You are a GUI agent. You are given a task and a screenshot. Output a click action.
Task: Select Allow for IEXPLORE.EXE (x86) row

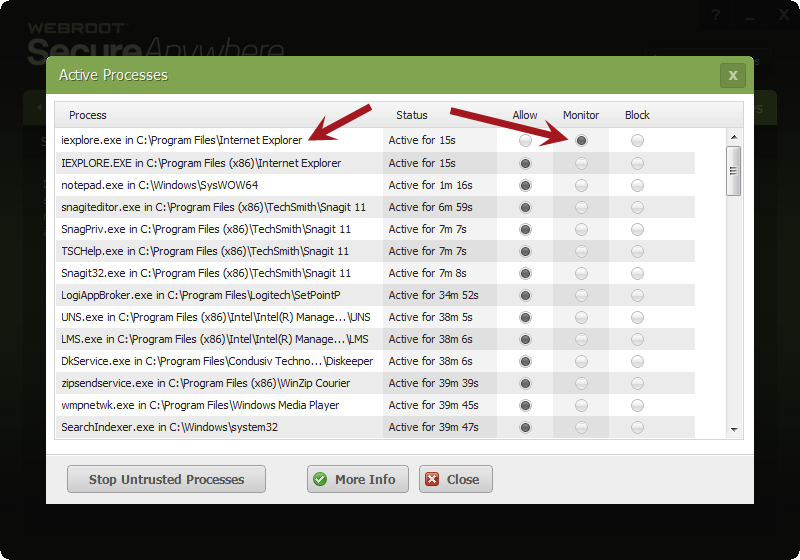point(525,163)
